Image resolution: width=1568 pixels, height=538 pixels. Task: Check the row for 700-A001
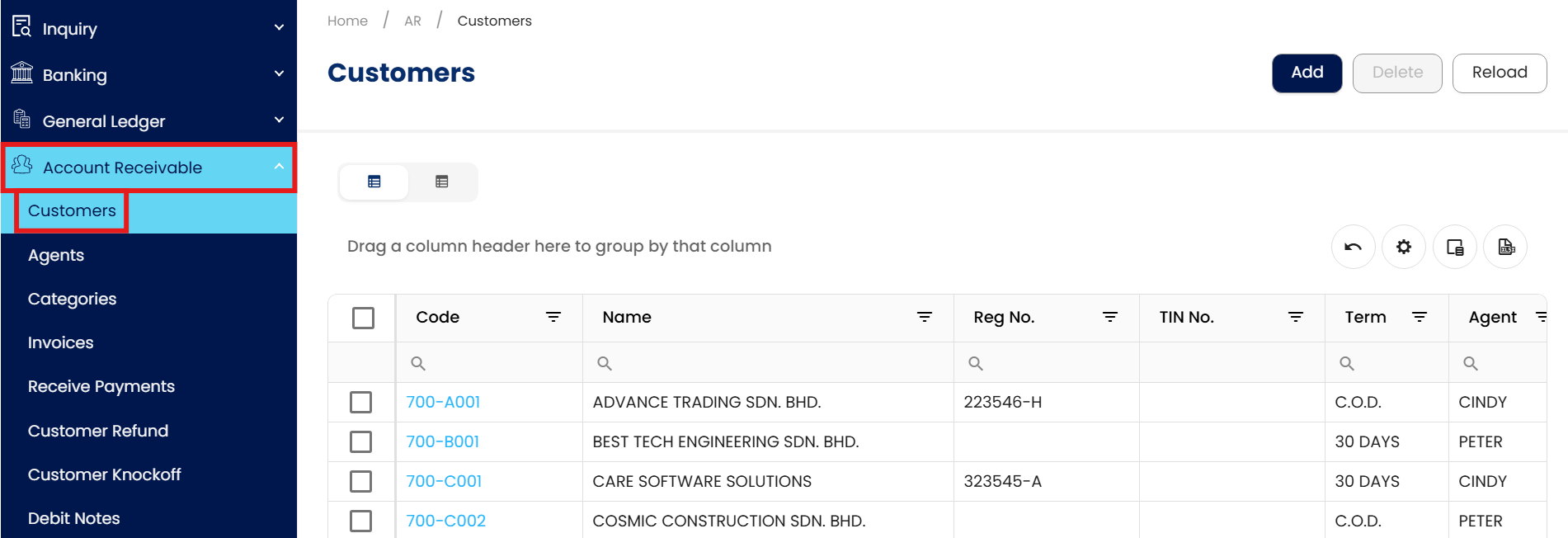360,402
